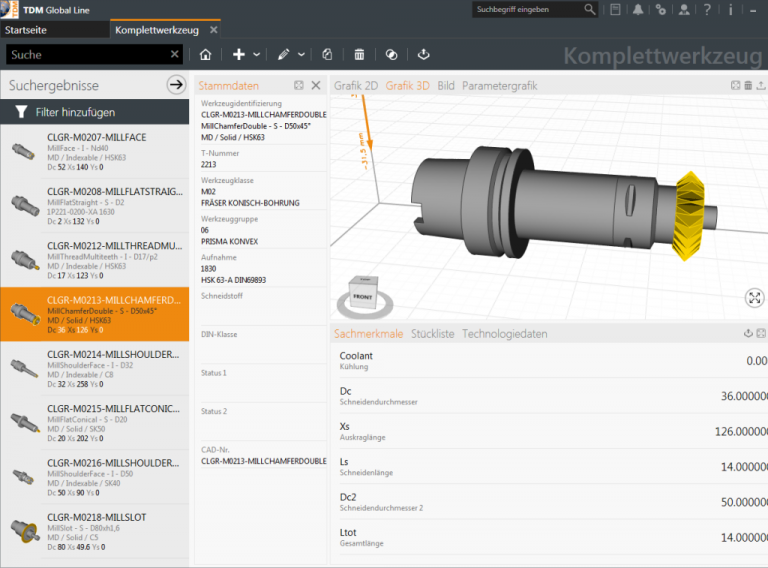This screenshot has width=768, height=568.
Task: Click the trash delete icon in toolbar
Action: coord(360,55)
